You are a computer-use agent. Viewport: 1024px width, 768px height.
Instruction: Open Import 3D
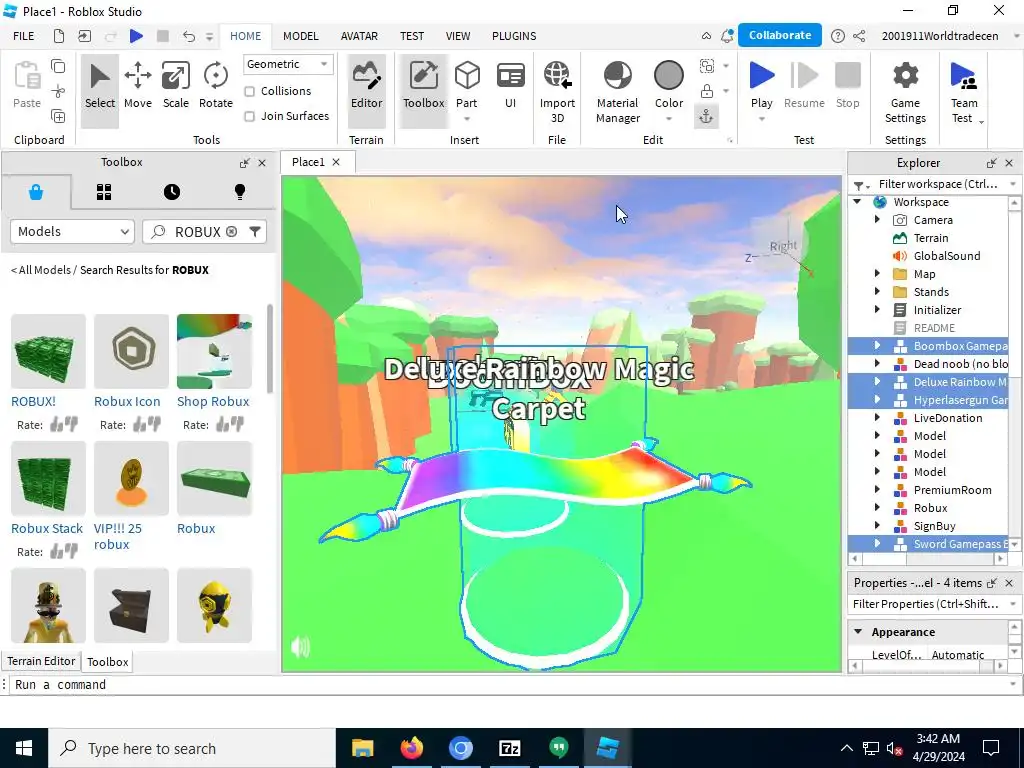point(557,91)
